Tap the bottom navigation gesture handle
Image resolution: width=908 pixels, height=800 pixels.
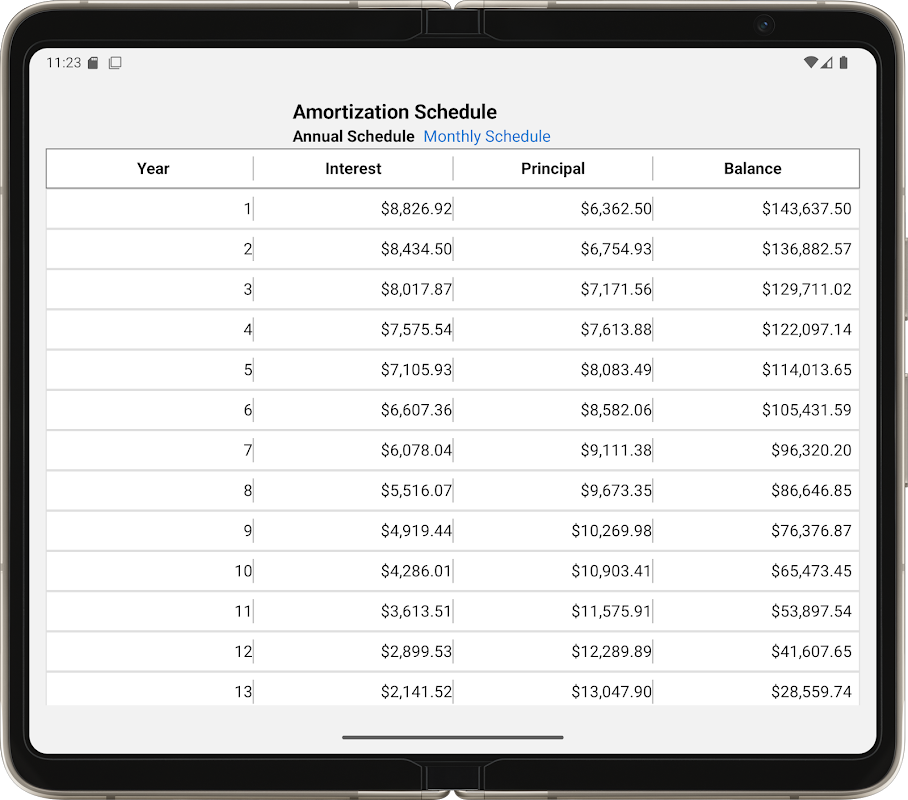[x=453, y=737]
